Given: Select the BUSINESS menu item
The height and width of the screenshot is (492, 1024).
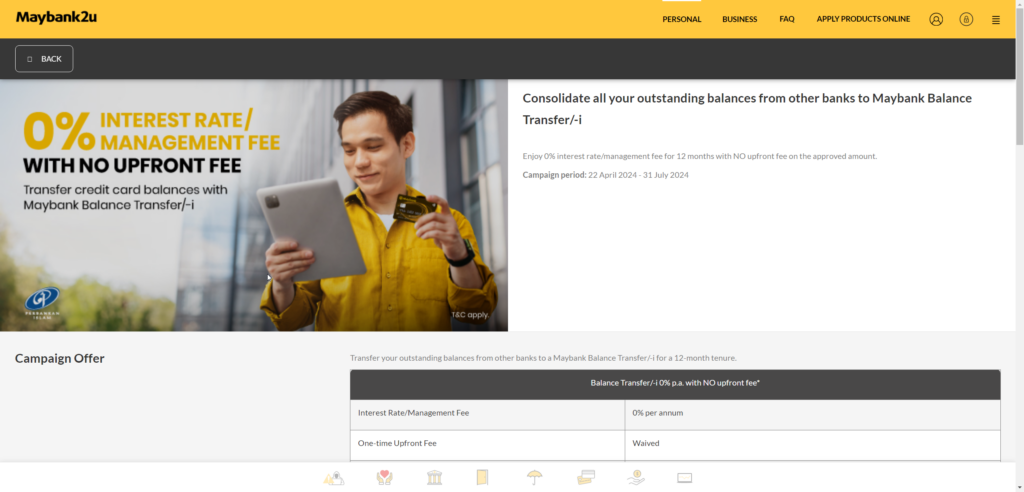Looking at the screenshot, I should (x=739, y=19).
